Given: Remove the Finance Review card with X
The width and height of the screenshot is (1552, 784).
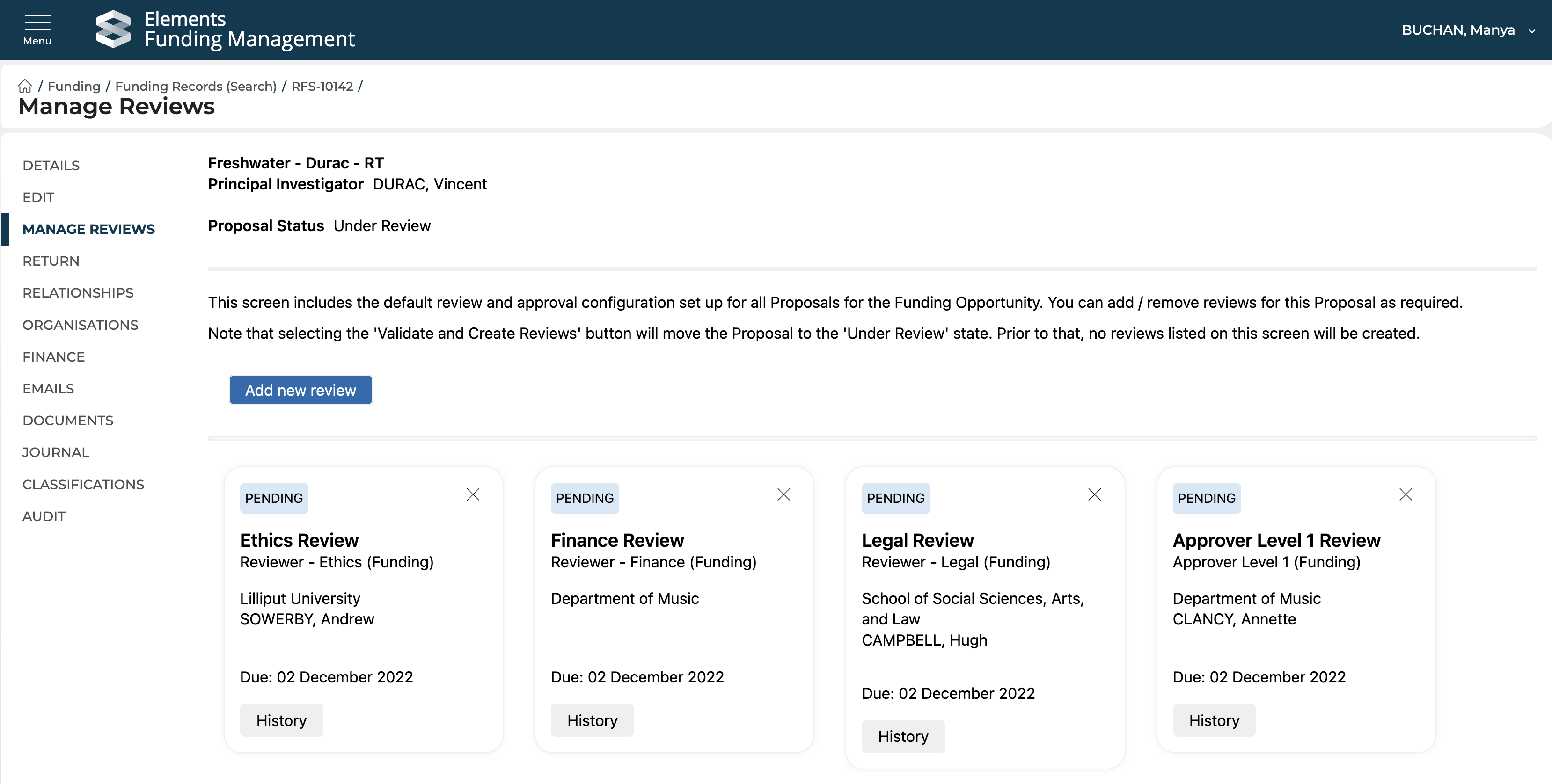Looking at the screenshot, I should point(783,494).
